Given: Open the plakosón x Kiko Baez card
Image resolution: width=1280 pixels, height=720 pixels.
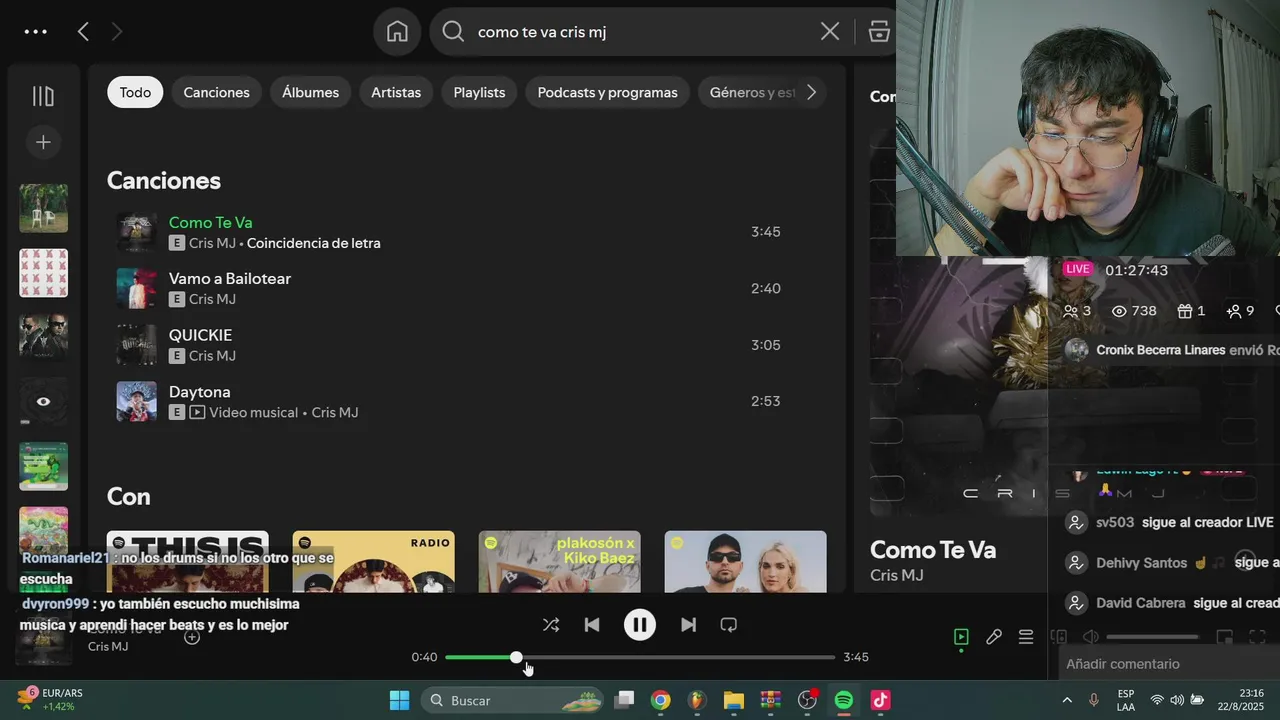Looking at the screenshot, I should (x=560, y=562).
